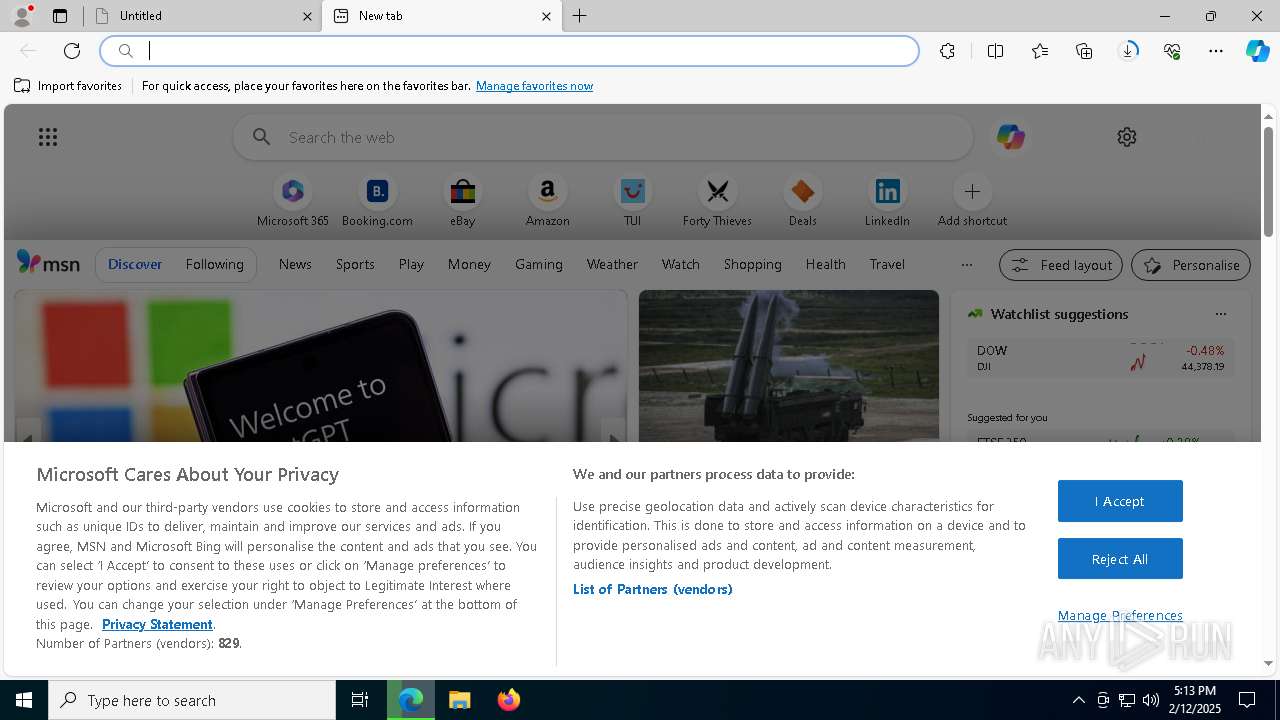Open the Travel category

click(x=887, y=264)
